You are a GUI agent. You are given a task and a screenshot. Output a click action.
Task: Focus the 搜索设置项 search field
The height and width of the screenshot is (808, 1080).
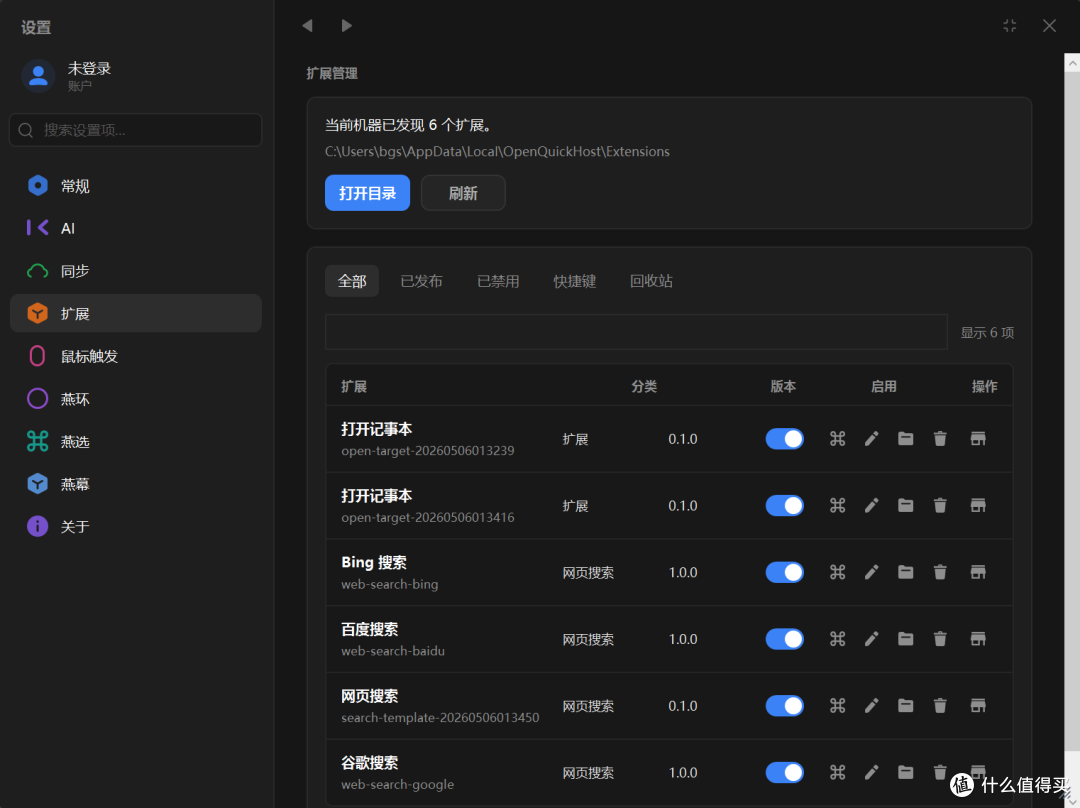coord(136,130)
